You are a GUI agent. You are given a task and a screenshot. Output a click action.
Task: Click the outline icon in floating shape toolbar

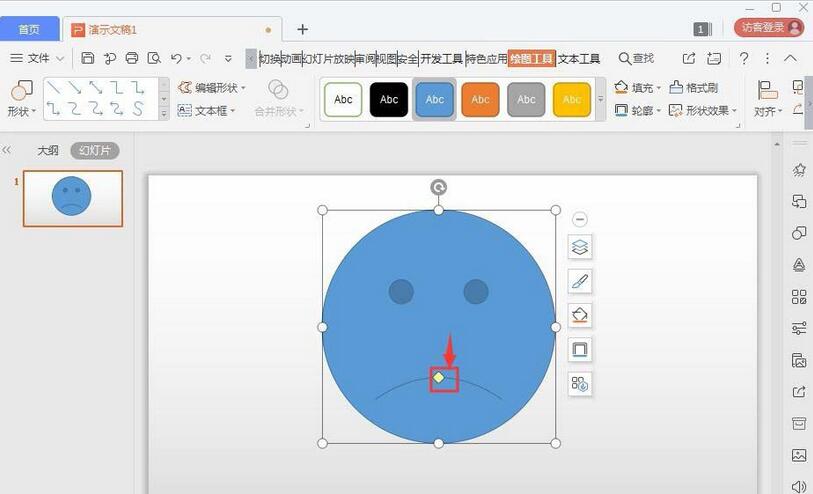tap(580, 349)
